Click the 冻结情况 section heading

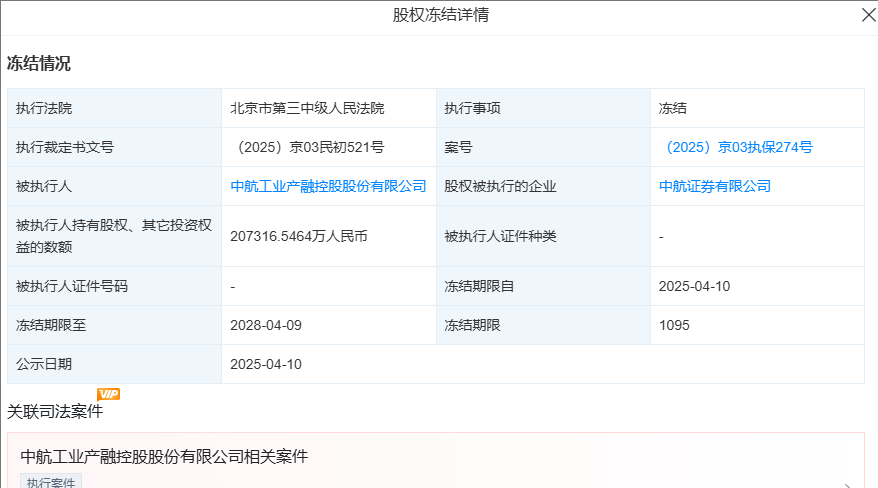pyautogui.click(x=39, y=64)
